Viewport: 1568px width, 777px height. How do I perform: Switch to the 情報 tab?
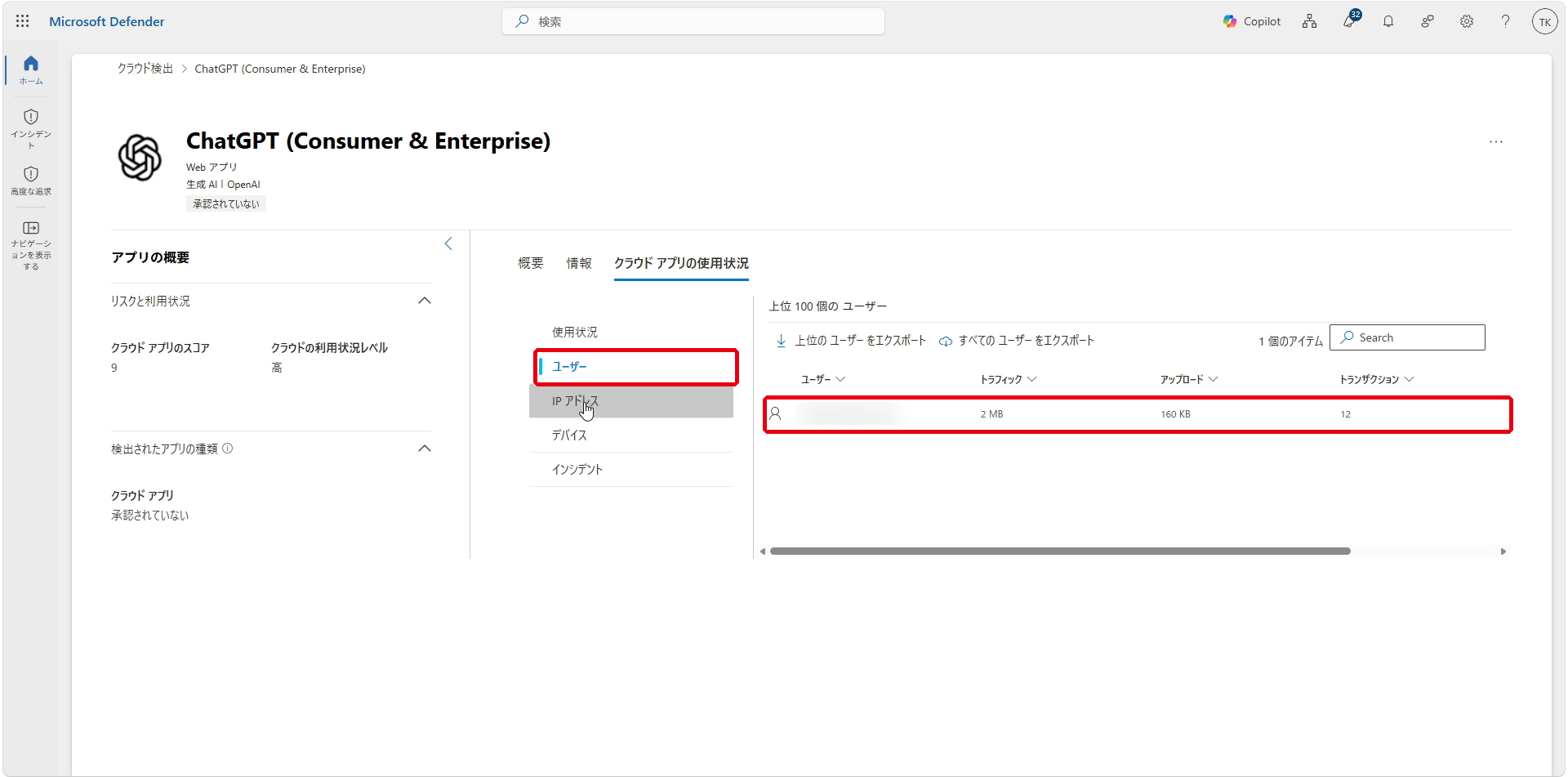point(579,263)
